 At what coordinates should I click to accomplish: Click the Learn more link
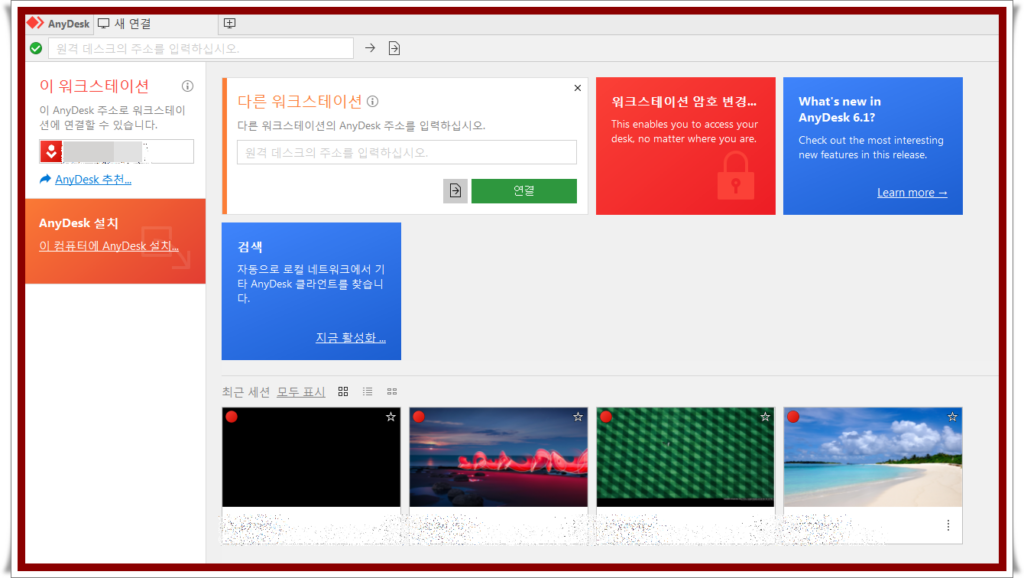(x=912, y=192)
